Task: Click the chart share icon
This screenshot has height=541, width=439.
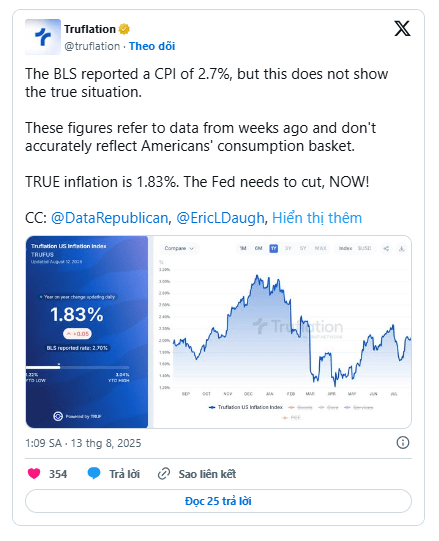Action: point(386,248)
